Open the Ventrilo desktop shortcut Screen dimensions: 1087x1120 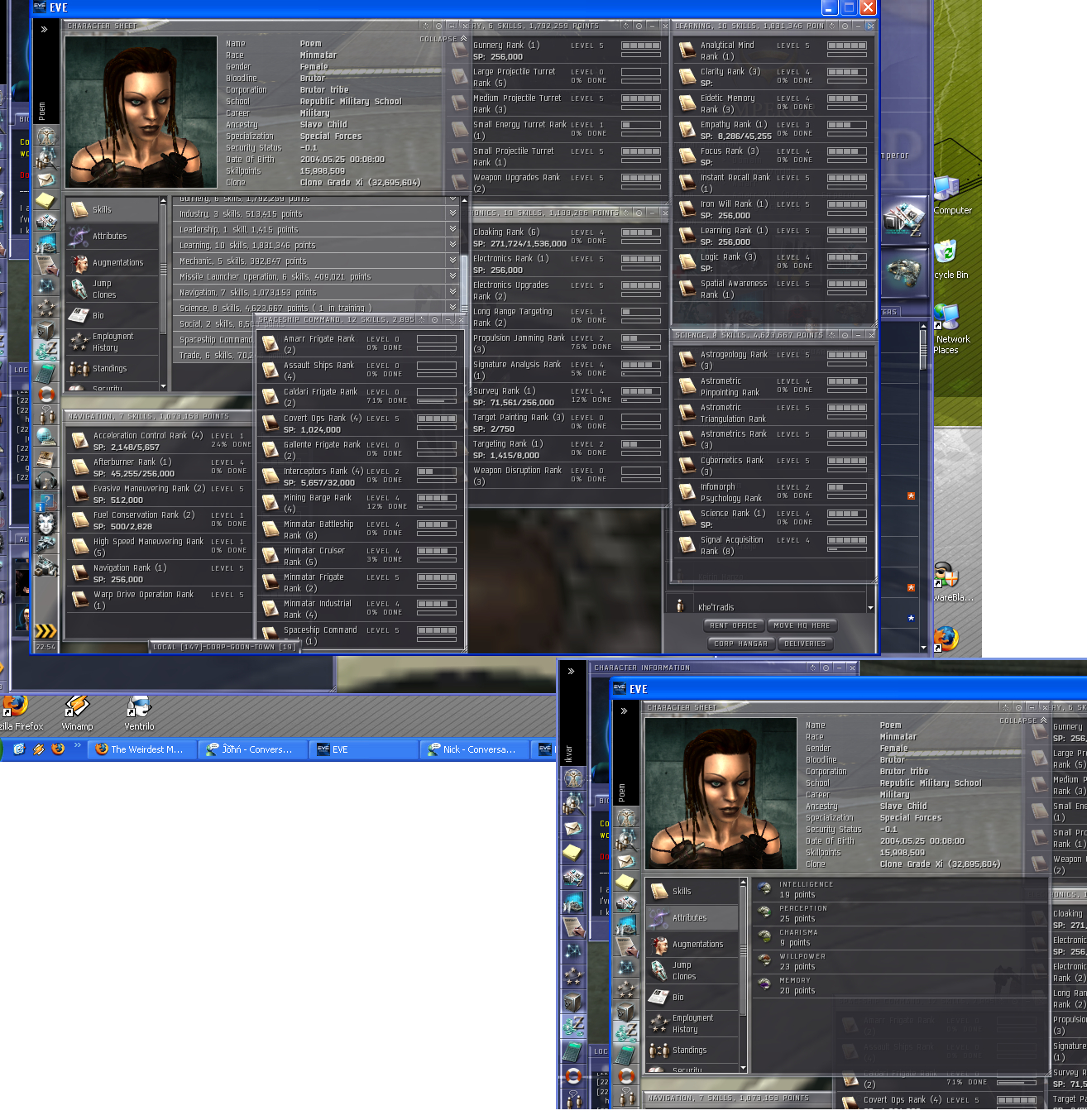click(x=139, y=712)
